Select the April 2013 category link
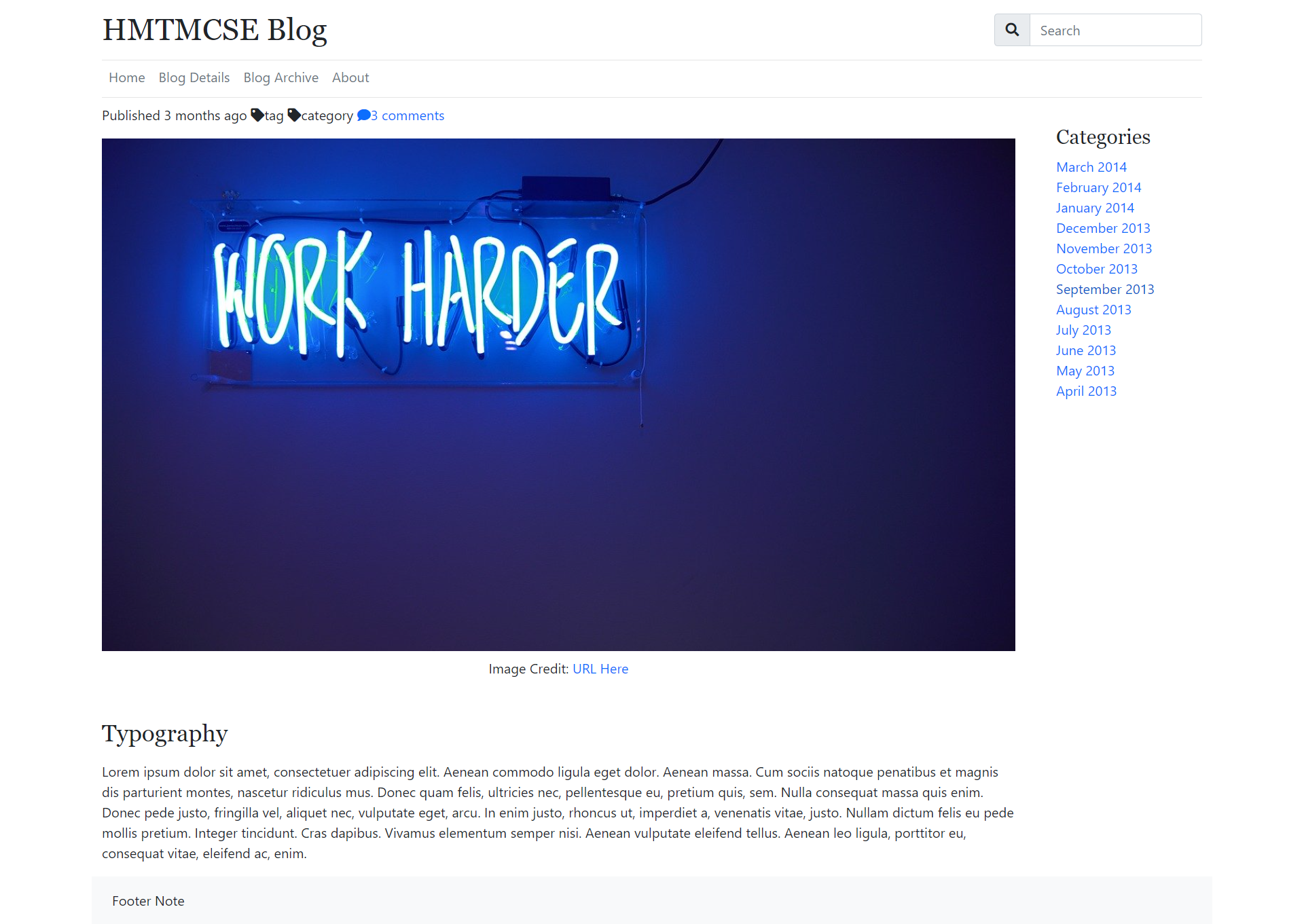The height and width of the screenshot is (924, 1304). pos(1086,390)
